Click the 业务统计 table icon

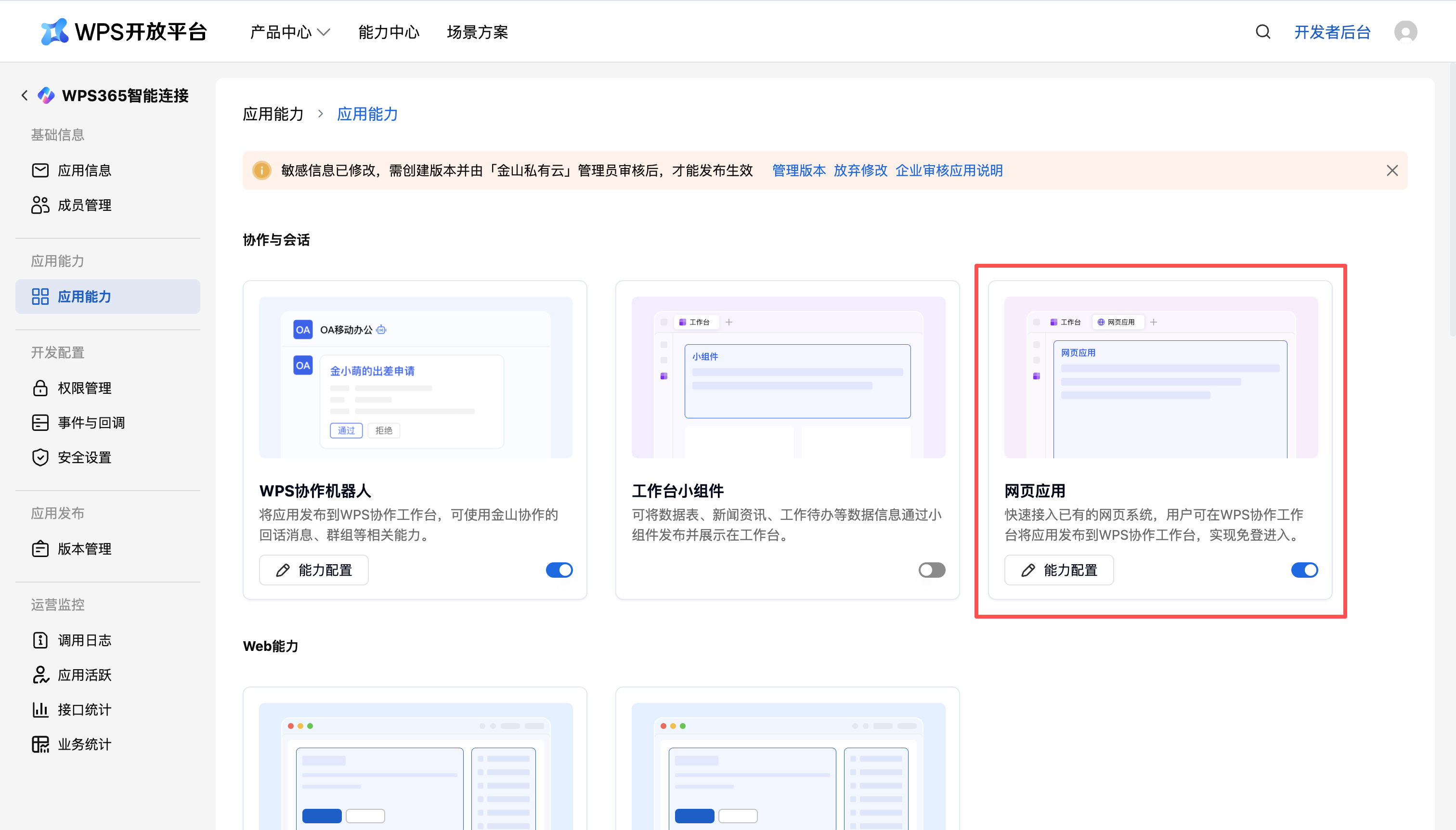tap(40, 744)
